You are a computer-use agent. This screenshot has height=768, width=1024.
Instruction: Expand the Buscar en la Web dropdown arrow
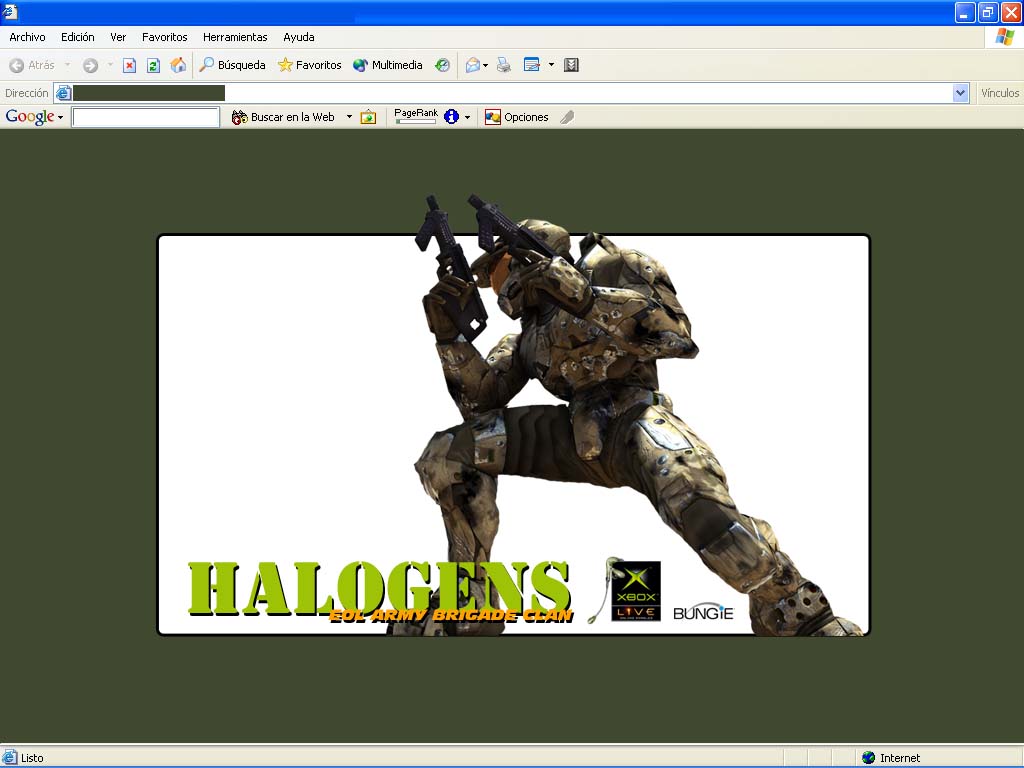349,117
